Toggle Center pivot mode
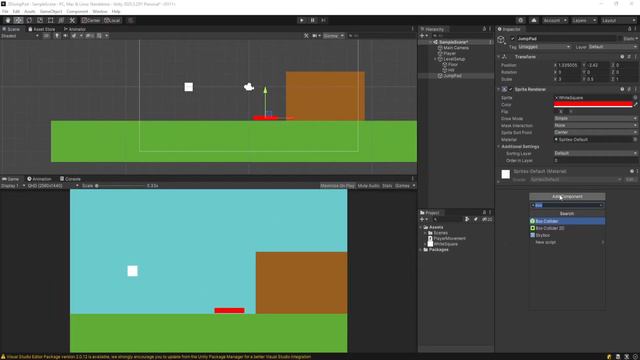Image resolution: width=640 pixels, height=360 pixels. pyautogui.click(x=91, y=20)
